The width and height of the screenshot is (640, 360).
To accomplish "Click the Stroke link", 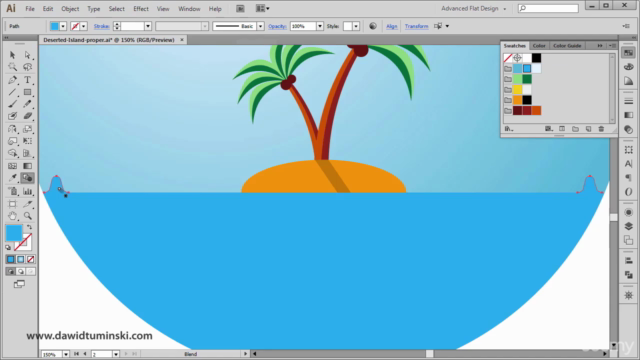I will click(101, 26).
